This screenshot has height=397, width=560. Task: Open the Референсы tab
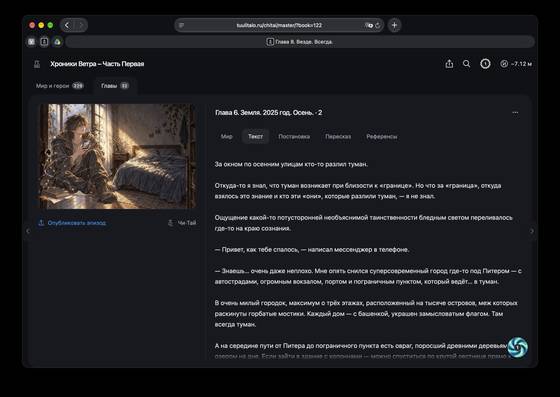(x=381, y=136)
